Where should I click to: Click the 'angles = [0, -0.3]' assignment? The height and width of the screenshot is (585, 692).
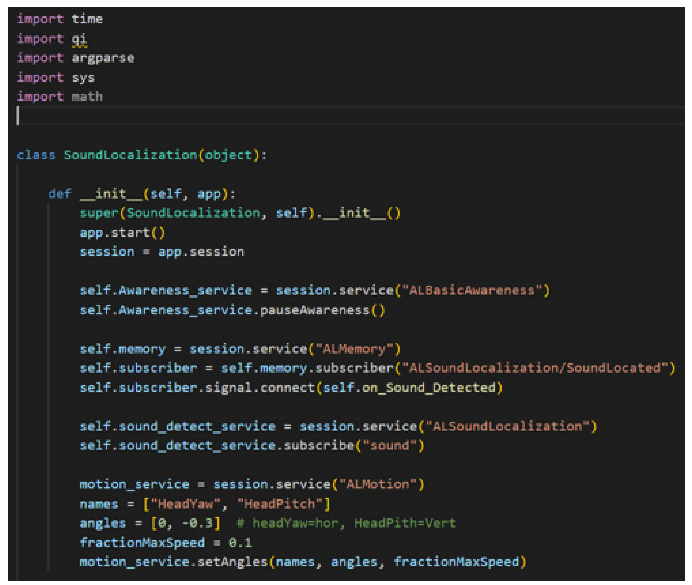point(150,523)
